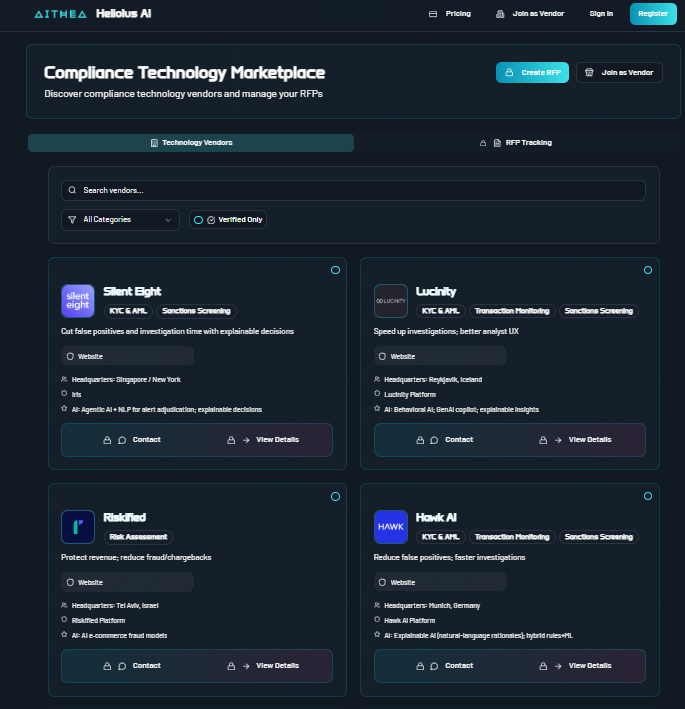Click the shield icon in Silent Eight's Website button
685x709 pixels.
(70, 356)
